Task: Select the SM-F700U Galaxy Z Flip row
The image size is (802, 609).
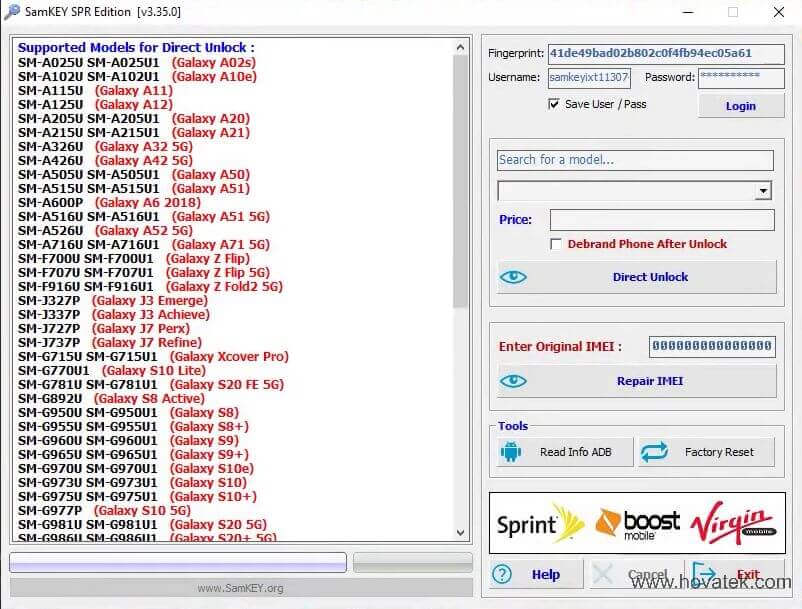Action: [134, 259]
